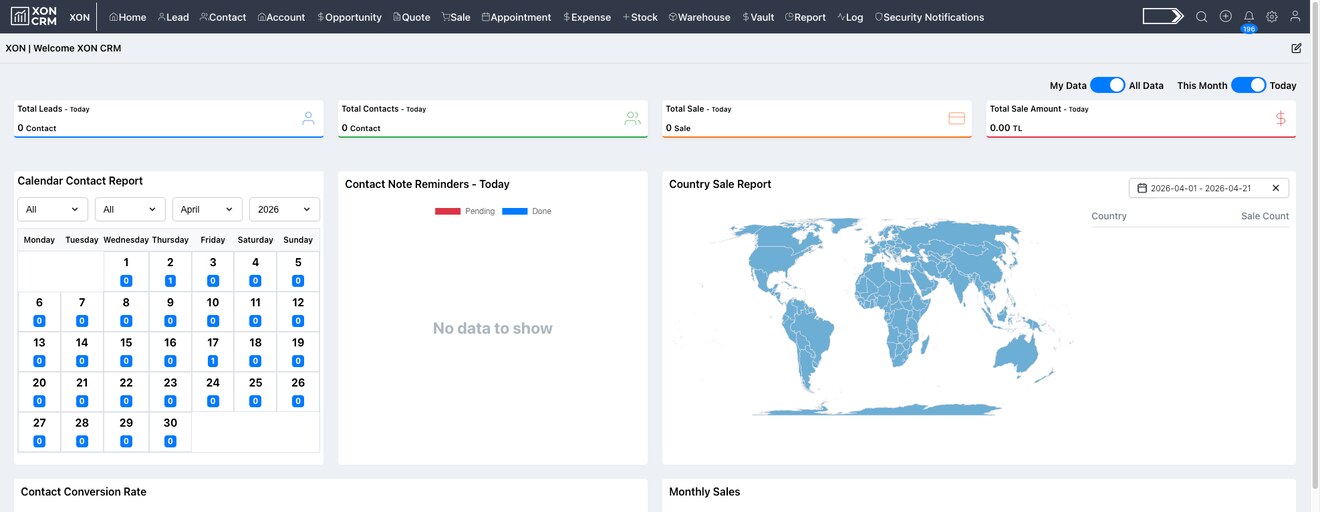Screen dimensions: 1320x512
Task: Open the first All filter dropdown
Action: click(x=53, y=210)
